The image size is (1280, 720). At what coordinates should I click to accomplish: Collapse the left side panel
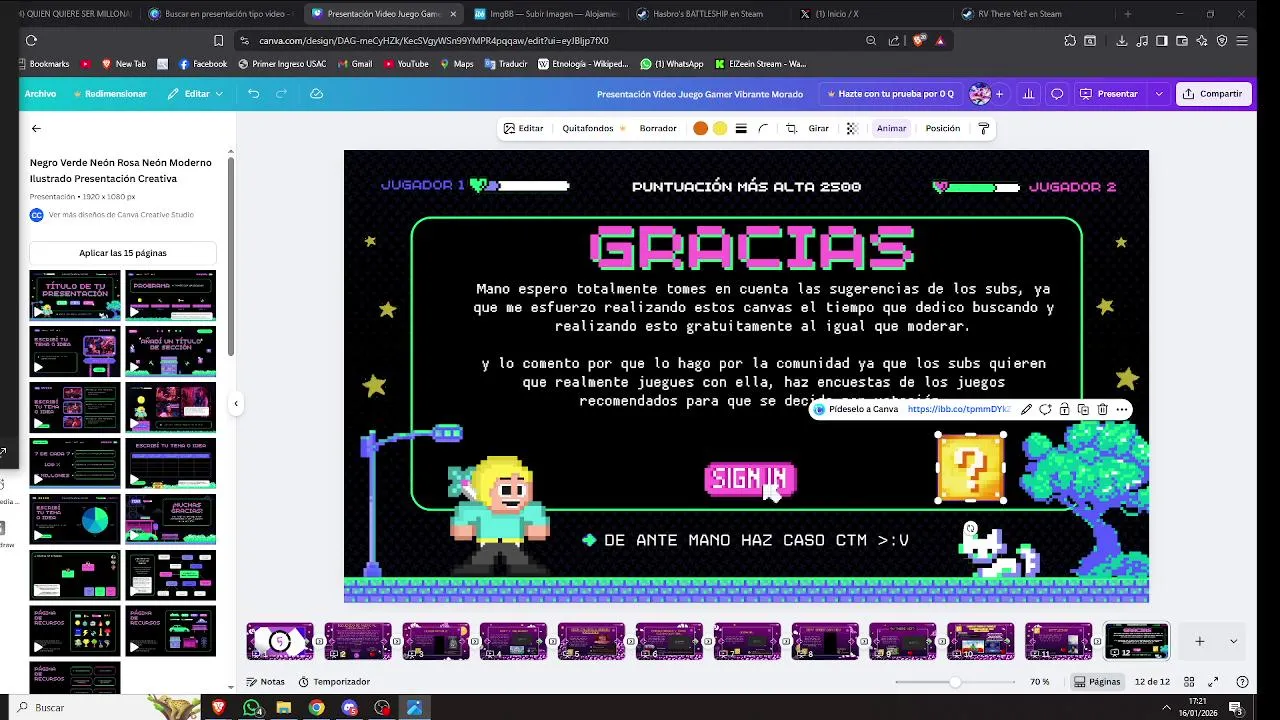pos(236,404)
